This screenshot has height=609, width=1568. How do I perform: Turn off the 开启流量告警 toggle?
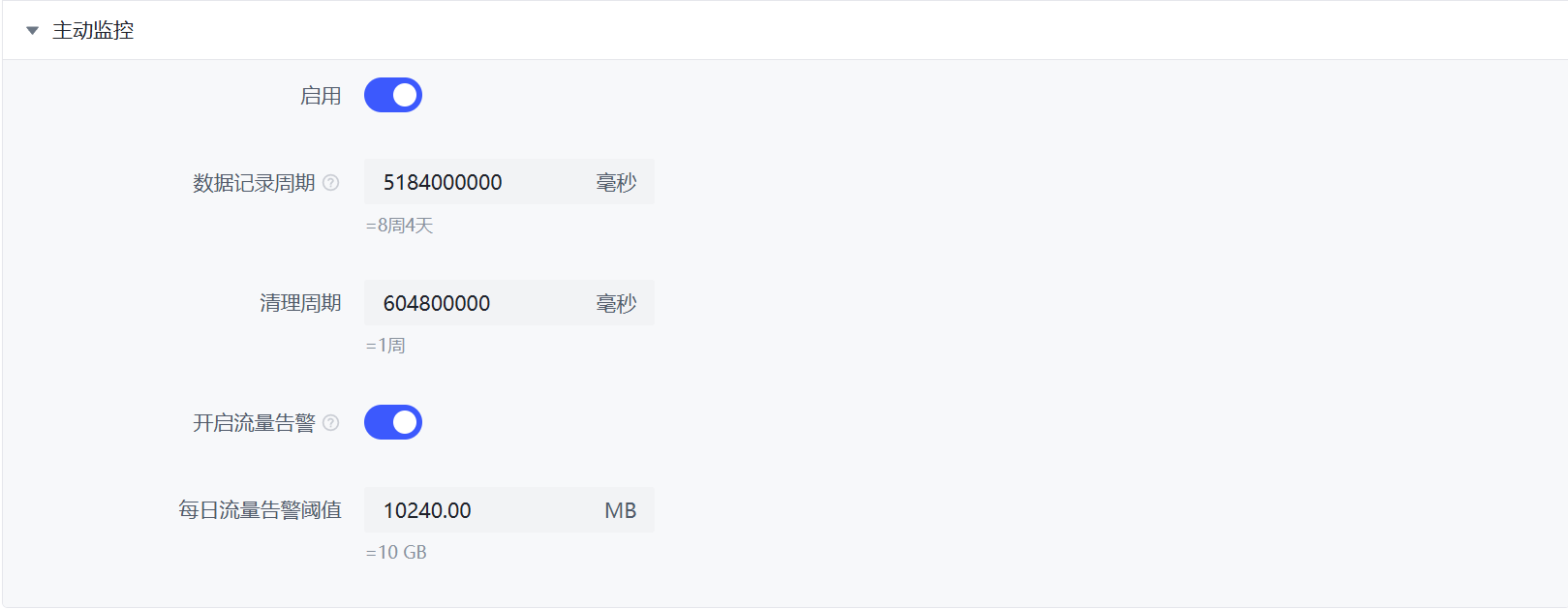pyautogui.click(x=393, y=422)
